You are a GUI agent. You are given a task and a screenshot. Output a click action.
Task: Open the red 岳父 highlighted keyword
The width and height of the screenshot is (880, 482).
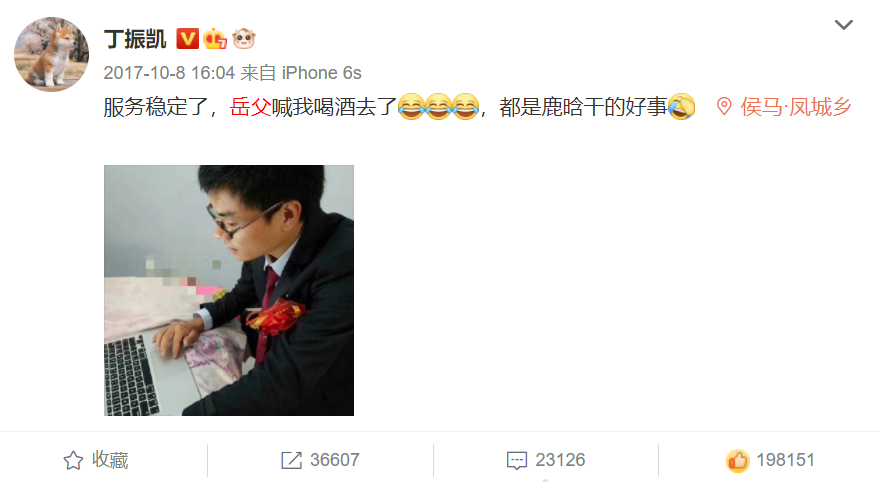pyautogui.click(x=250, y=107)
